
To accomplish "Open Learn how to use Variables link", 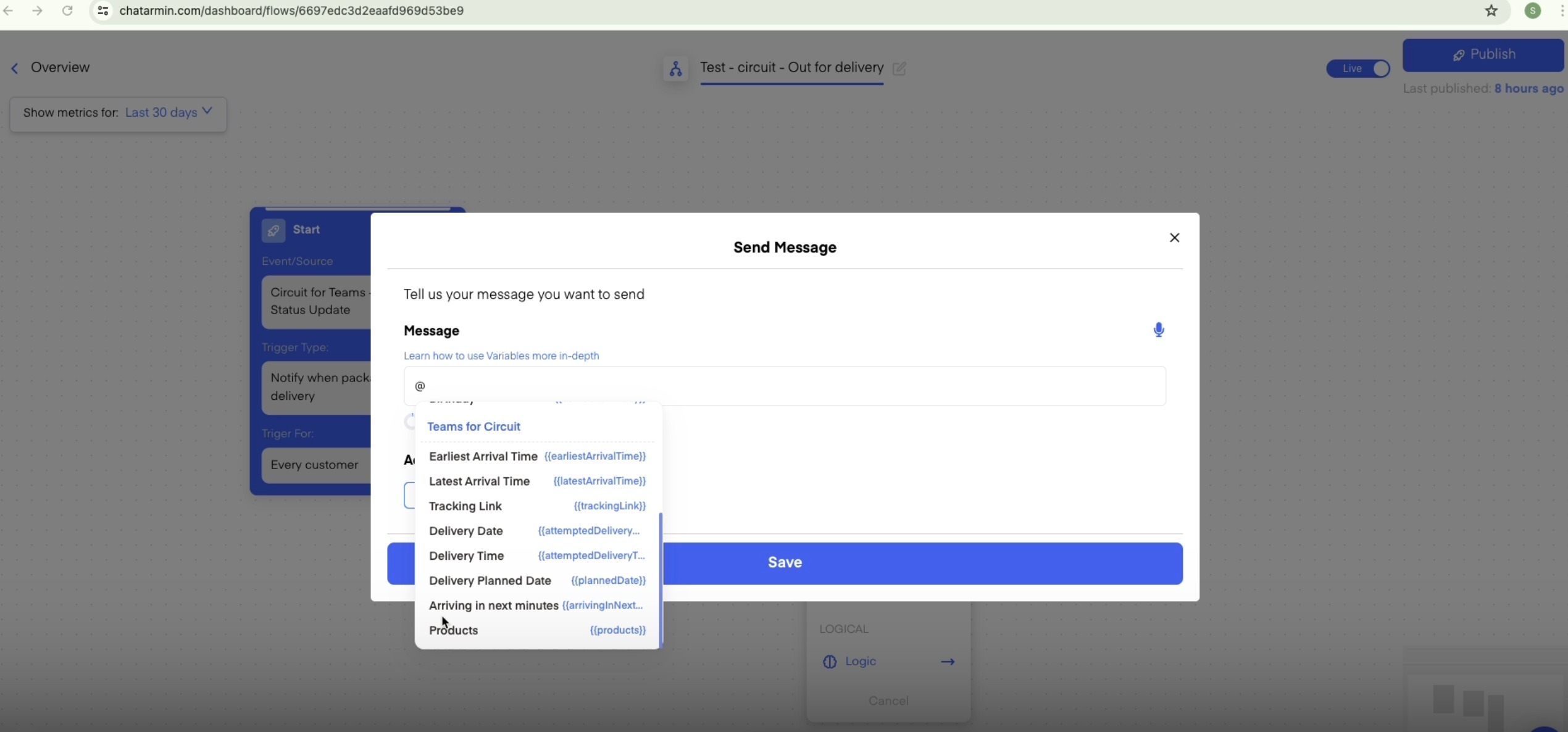I will (x=501, y=356).
